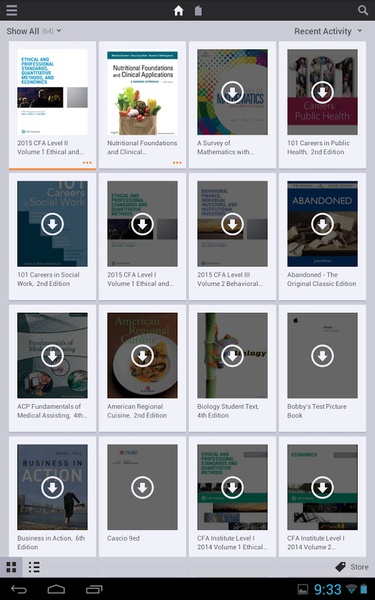The width and height of the screenshot is (375, 600).
Task: Download Biology Student Text, 4th Edition
Action: pyautogui.click(x=232, y=356)
